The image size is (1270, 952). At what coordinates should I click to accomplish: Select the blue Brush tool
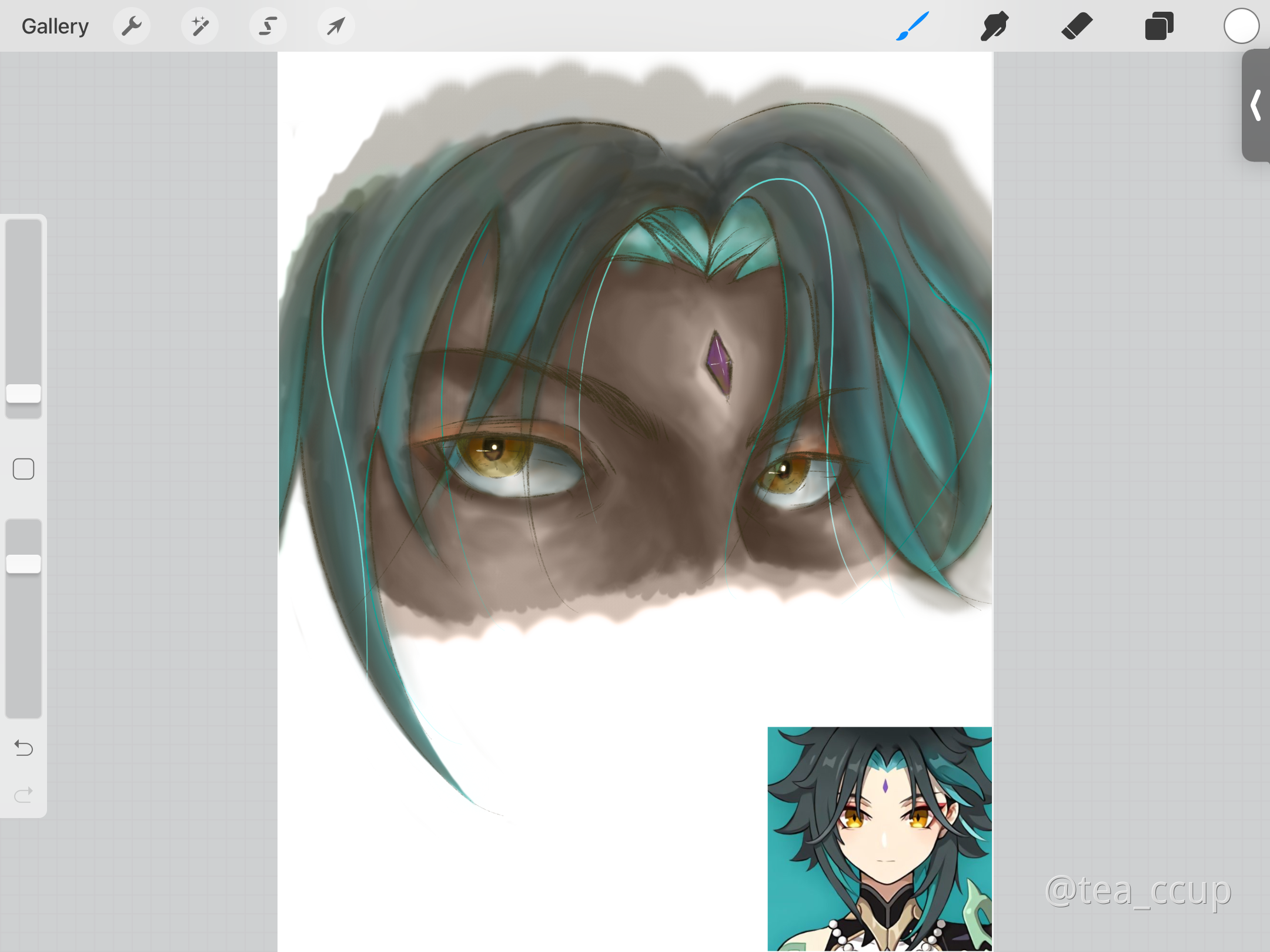pyautogui.click(x=913, y=26)
